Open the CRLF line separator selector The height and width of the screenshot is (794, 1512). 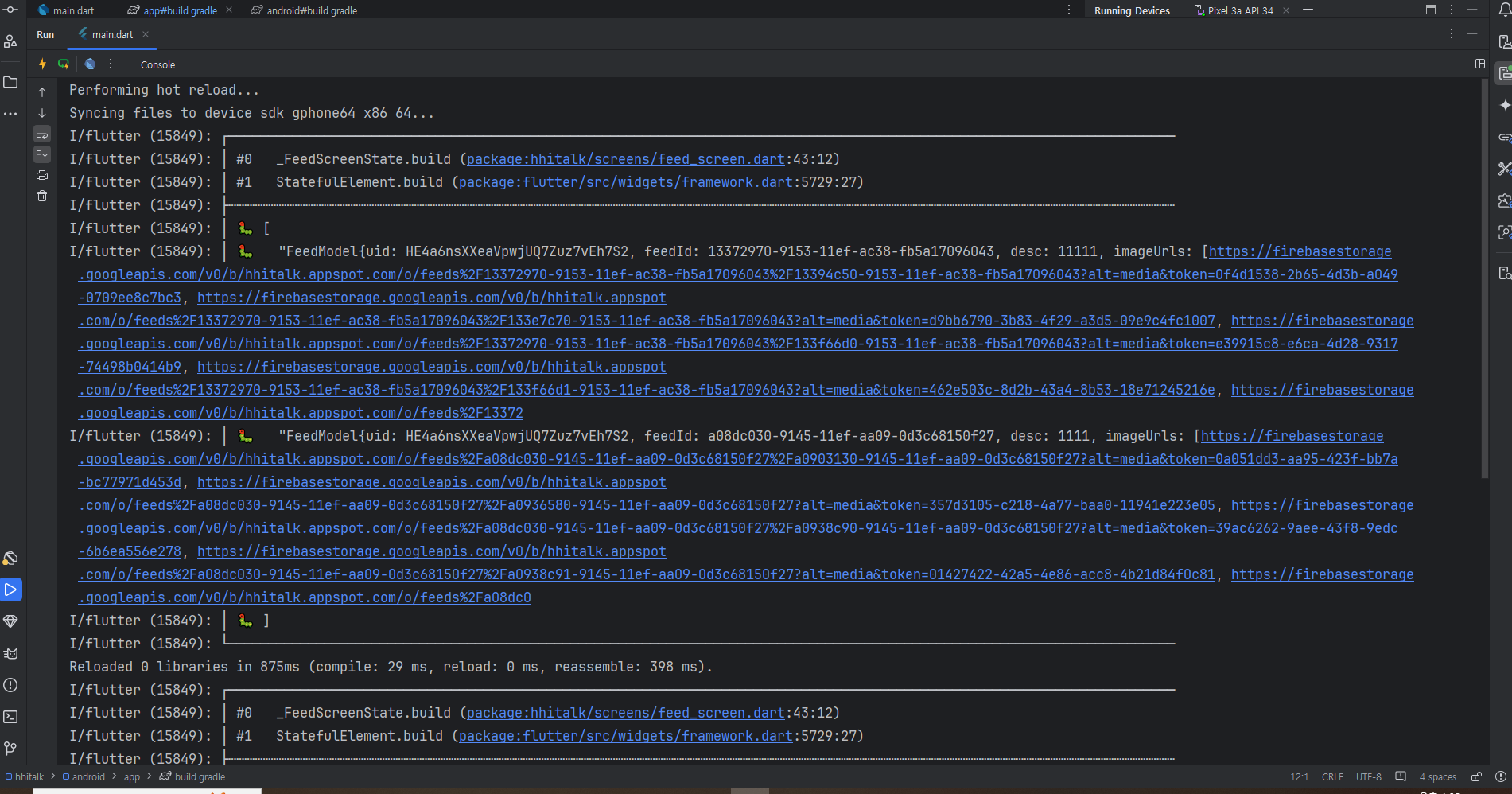tap(1332, 776)
